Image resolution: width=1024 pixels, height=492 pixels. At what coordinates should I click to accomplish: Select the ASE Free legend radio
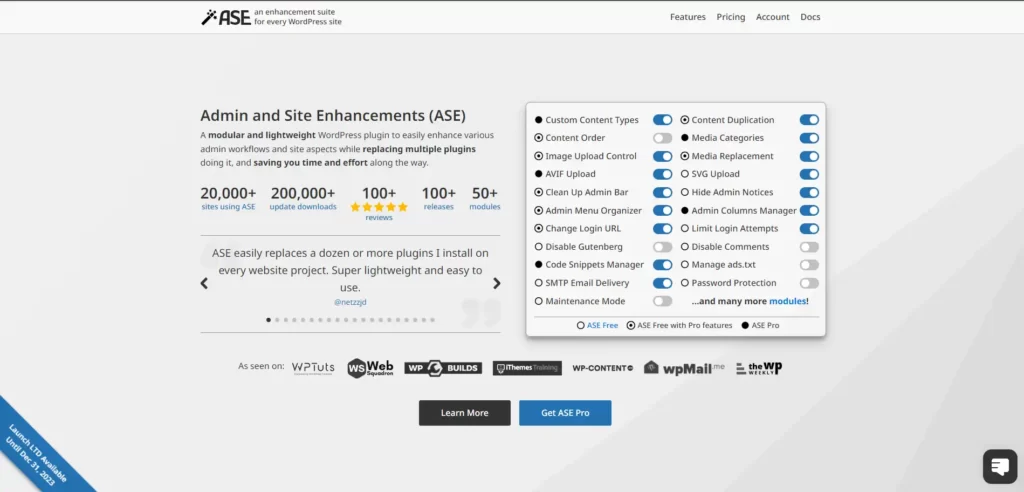pos(581,325)
